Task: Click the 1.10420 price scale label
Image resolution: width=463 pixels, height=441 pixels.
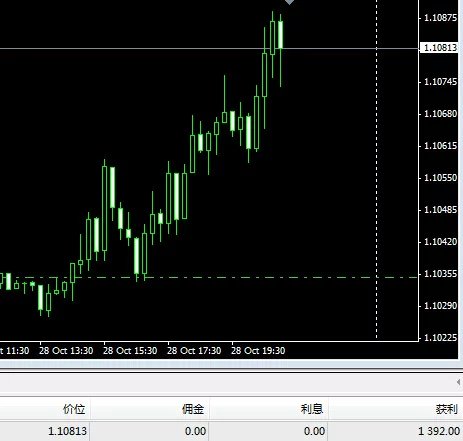Action: 440,242
